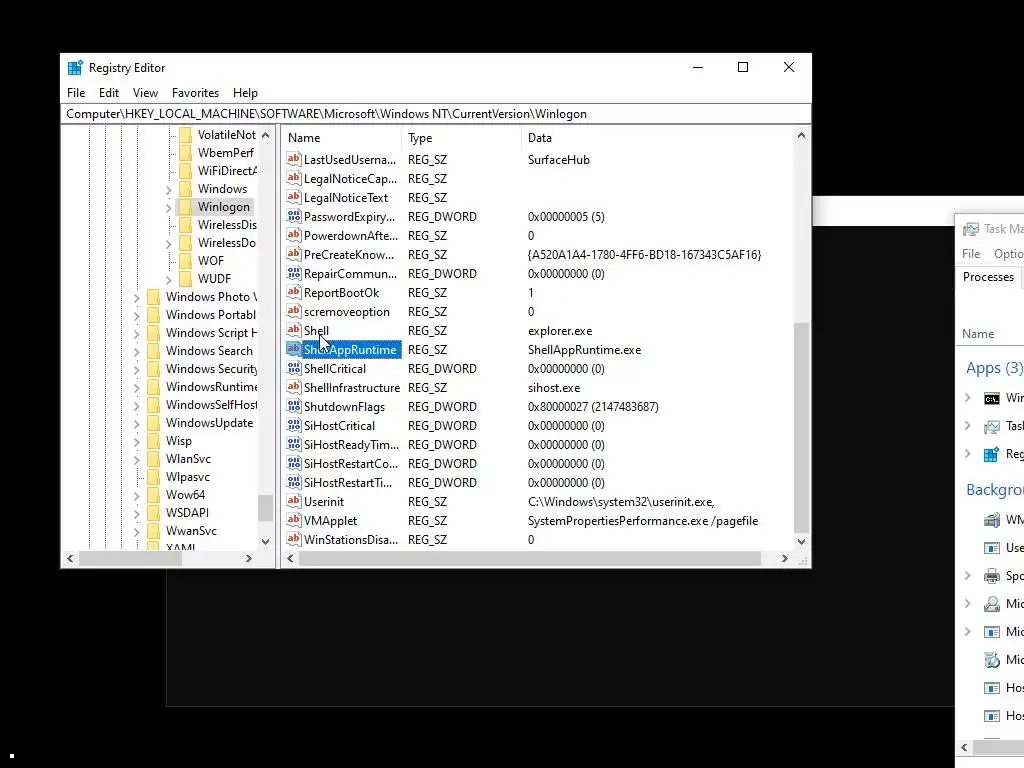Image resolution: width=1024 pixels, height=768 pixels.
Task: Expand the Wow64 key
Action: click(x=136, y=496)
